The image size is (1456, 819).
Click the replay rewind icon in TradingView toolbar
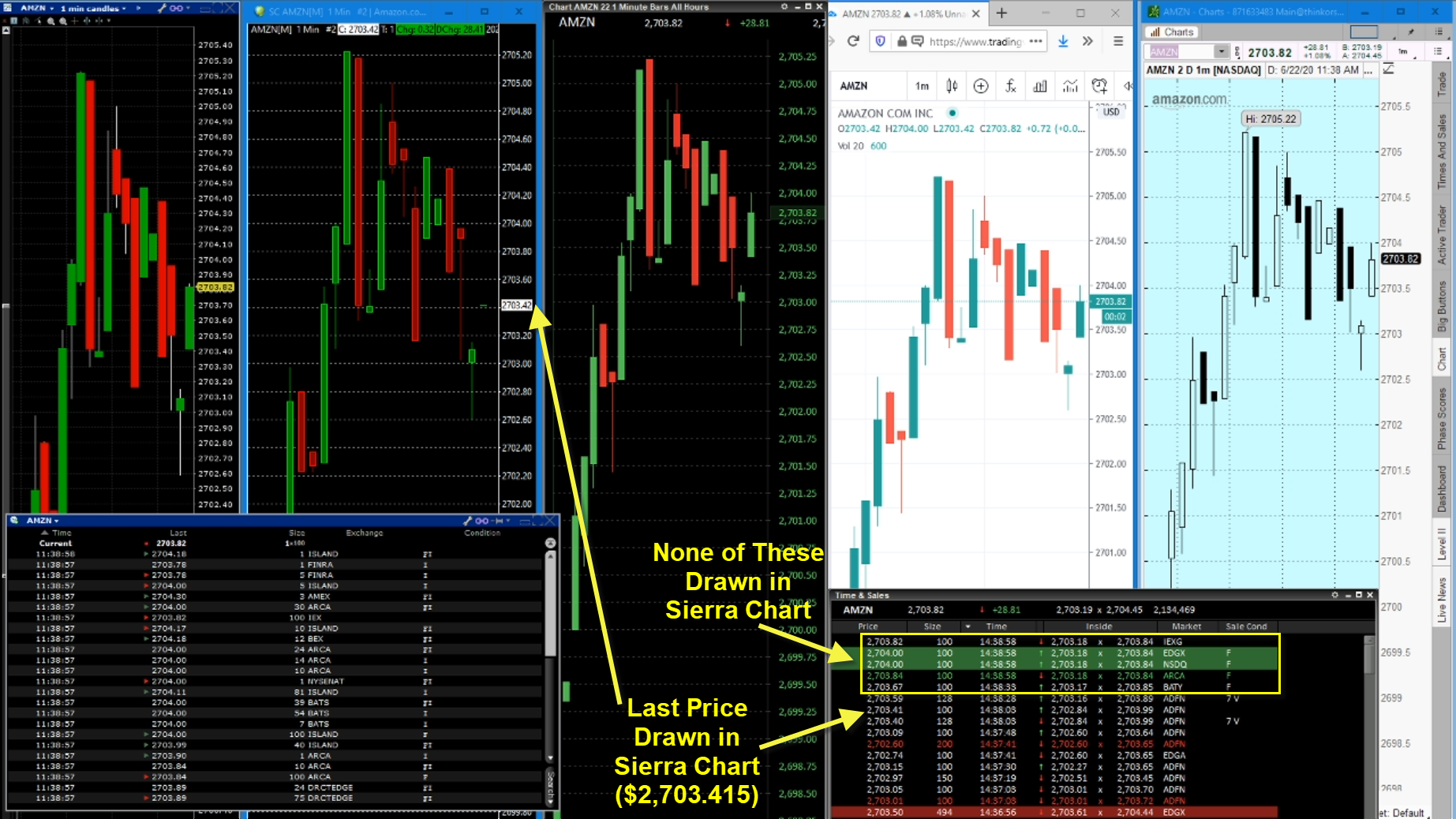1128,86
